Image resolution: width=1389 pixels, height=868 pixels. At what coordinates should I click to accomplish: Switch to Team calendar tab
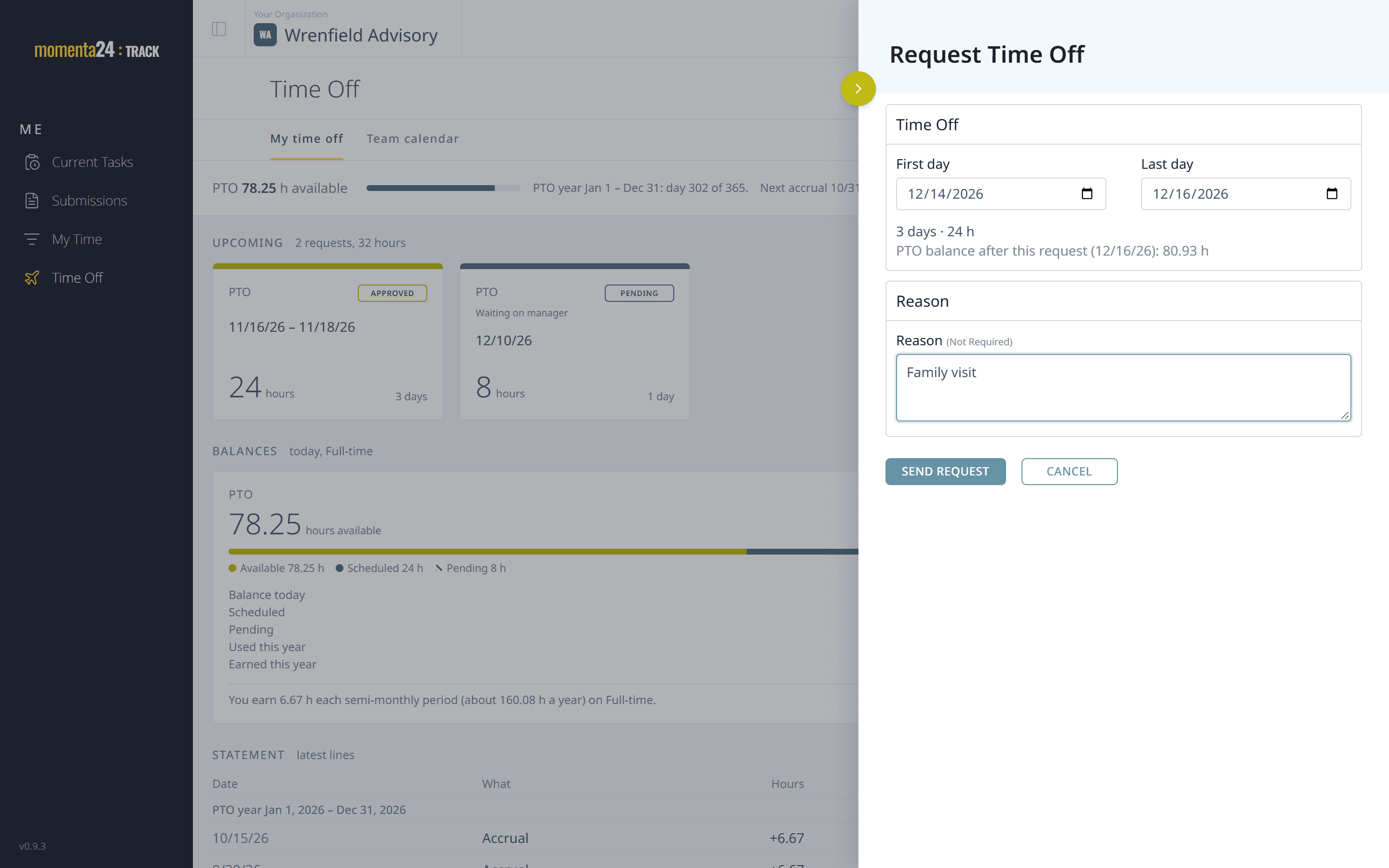[x=413, y=139]
